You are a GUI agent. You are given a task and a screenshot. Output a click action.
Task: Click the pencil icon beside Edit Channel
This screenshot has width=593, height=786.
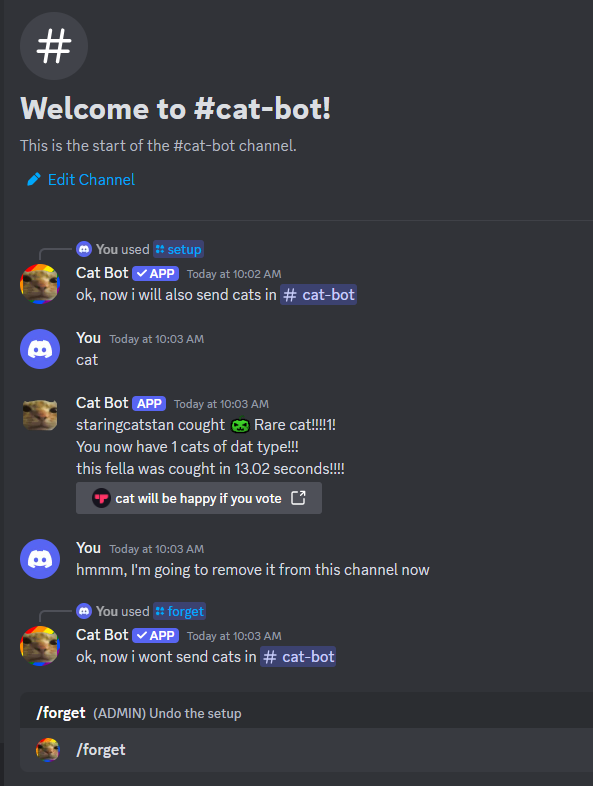(x=34, y=179)
